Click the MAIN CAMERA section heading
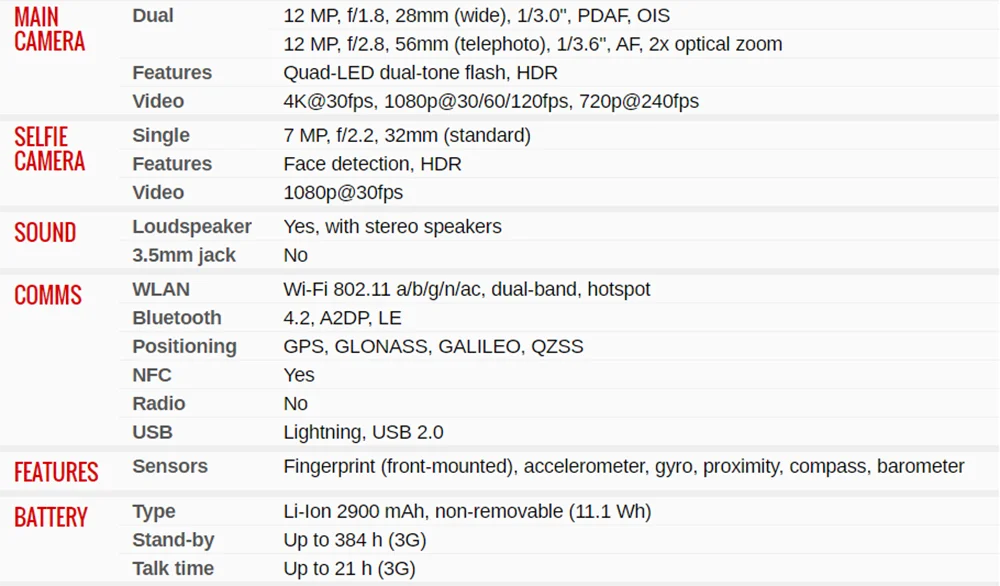Screen dimensions: 1000x586 49,29
